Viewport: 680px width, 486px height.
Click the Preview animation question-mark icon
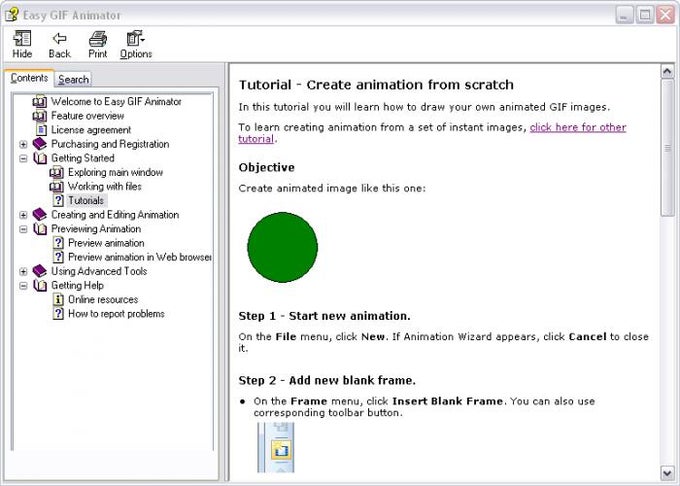click(59, 243)
